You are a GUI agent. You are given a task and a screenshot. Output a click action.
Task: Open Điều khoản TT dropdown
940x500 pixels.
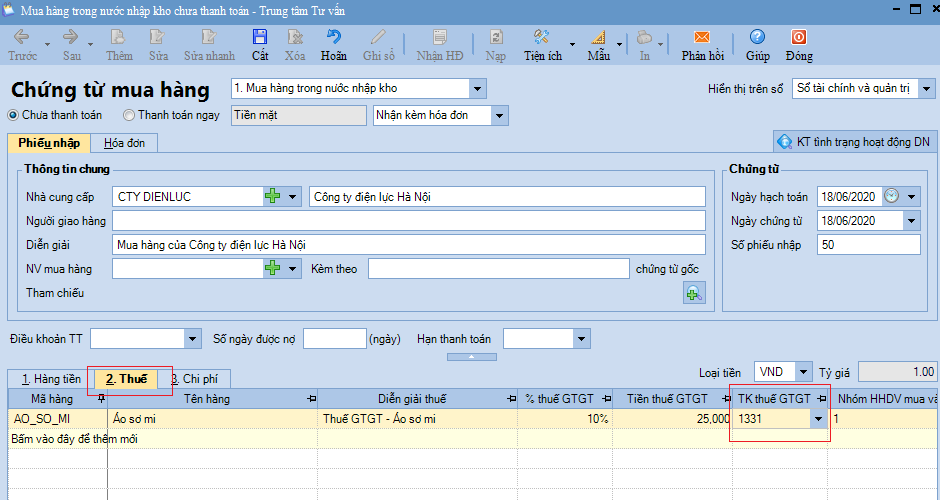[x=192, y=339]
